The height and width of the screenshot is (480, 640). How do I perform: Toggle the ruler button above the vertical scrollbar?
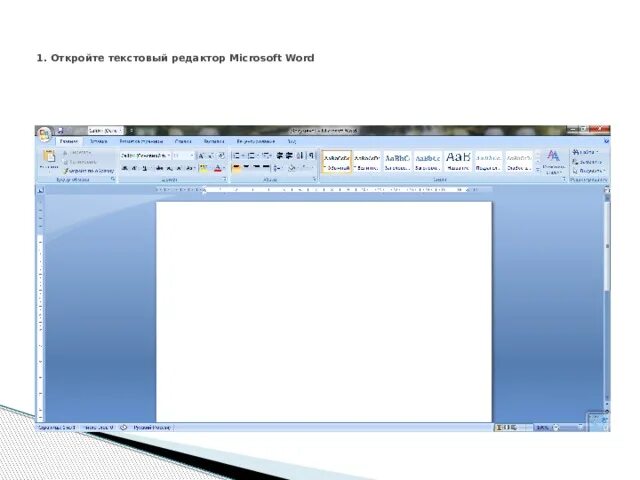pos(607,189)
